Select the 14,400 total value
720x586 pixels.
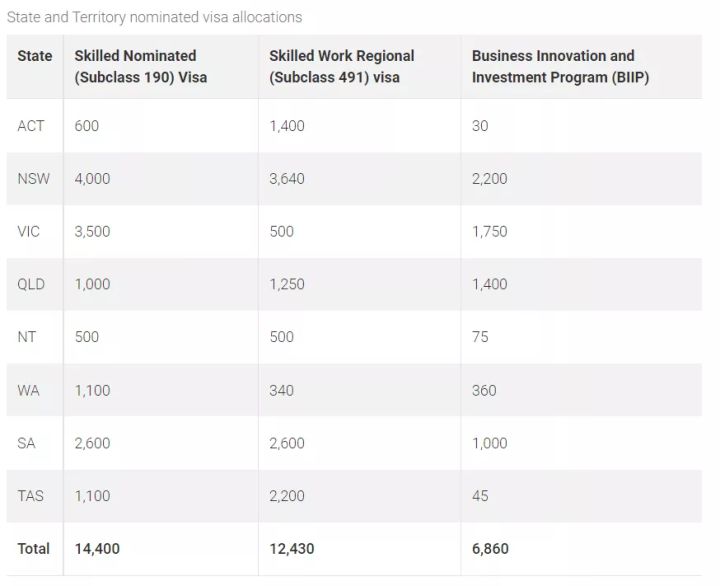[x=97, y=549]
